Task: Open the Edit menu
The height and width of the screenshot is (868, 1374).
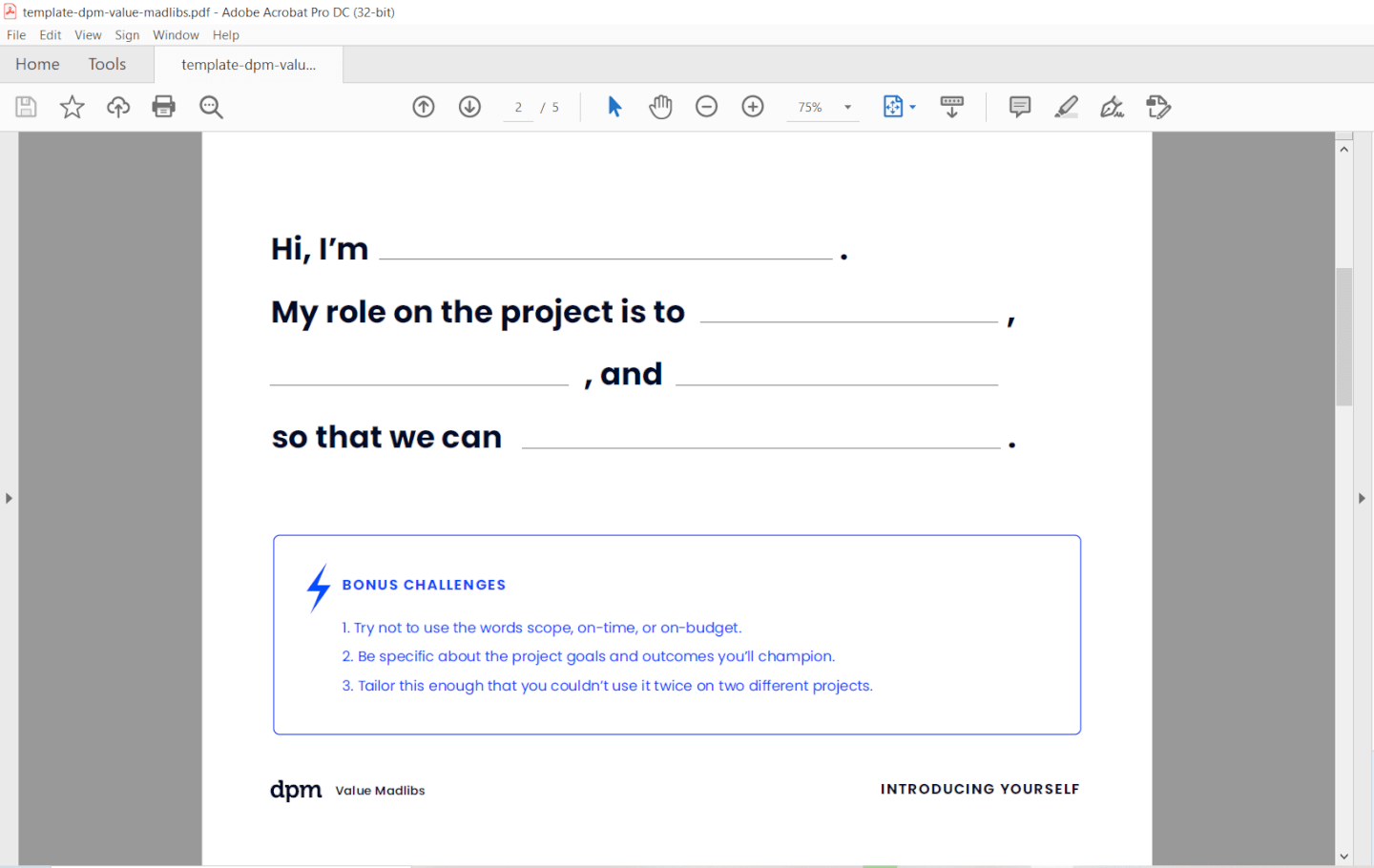Action: [51, 35]
